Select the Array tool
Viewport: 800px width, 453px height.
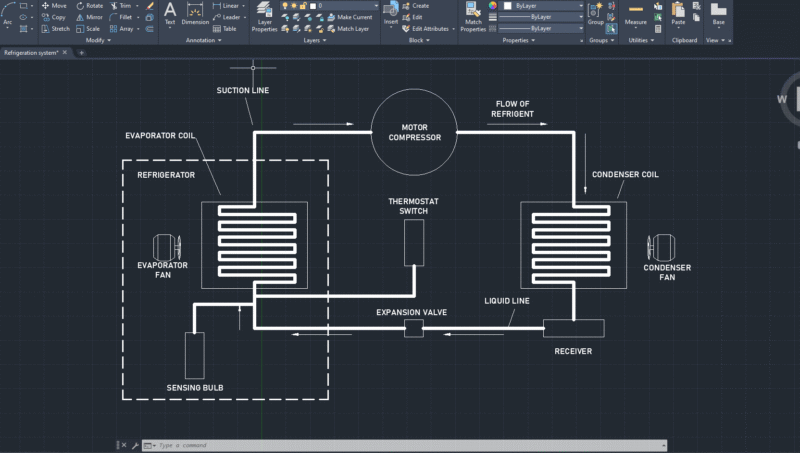pyautogui.click(x=121, y=29)
